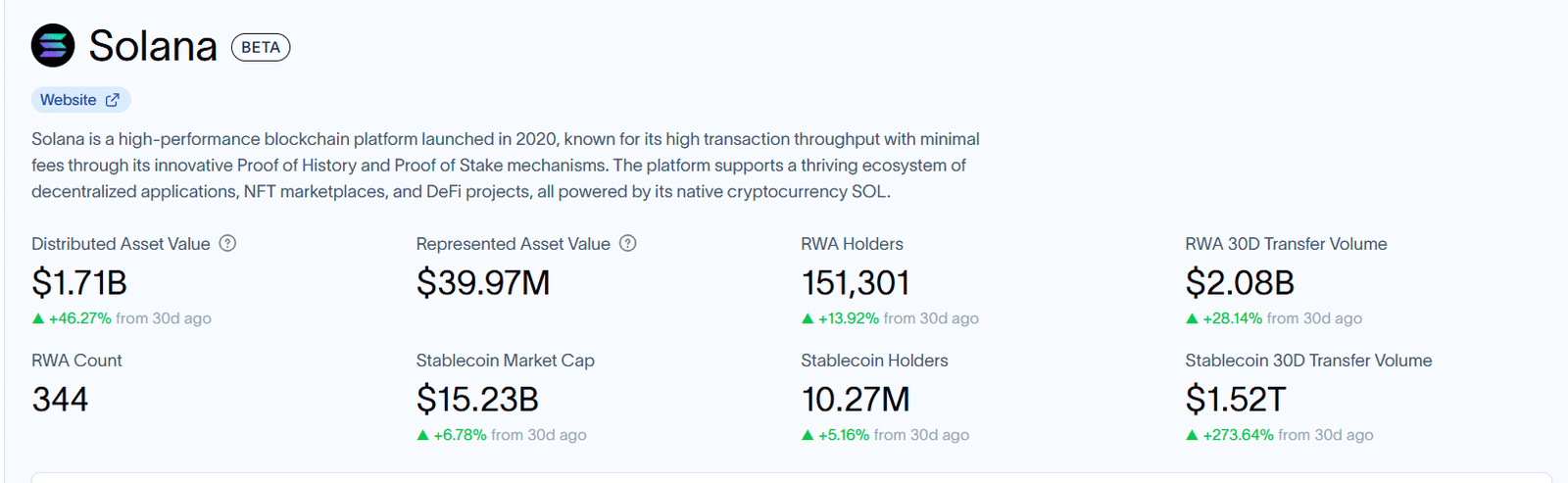The height and width of the screenshot is (483, 1568).
Task: Click the BETA badge next to Solana
Action: (261, 47)
